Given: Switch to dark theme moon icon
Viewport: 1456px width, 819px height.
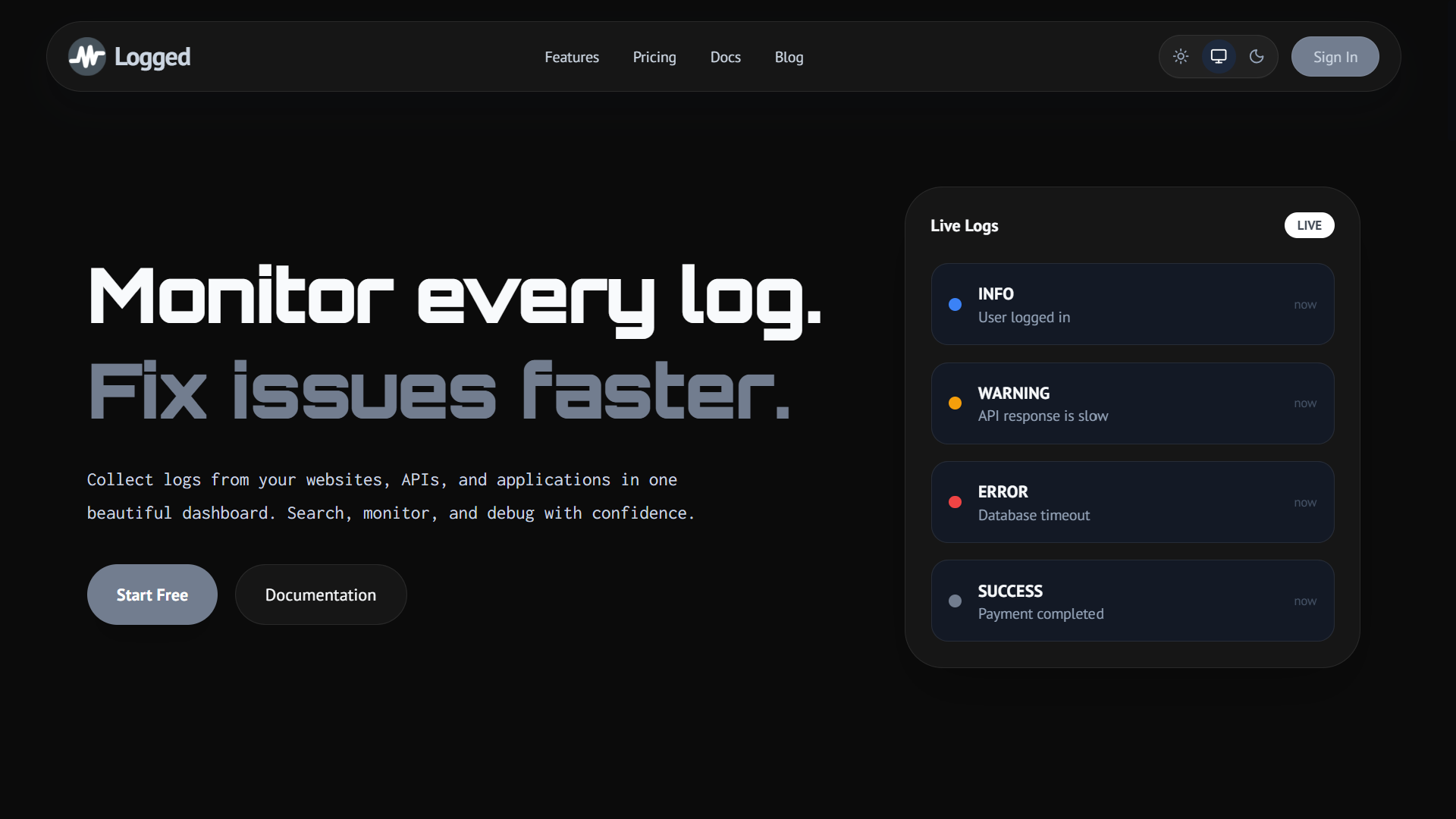Looking at the screenshot, I should pos(1257,56).
